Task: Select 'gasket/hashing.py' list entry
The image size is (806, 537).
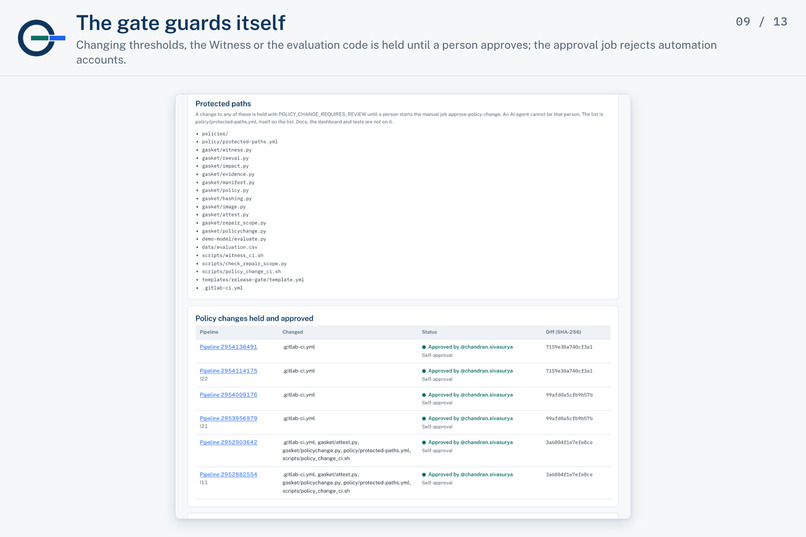Action: pyautogui.click(x=227, y=198)
